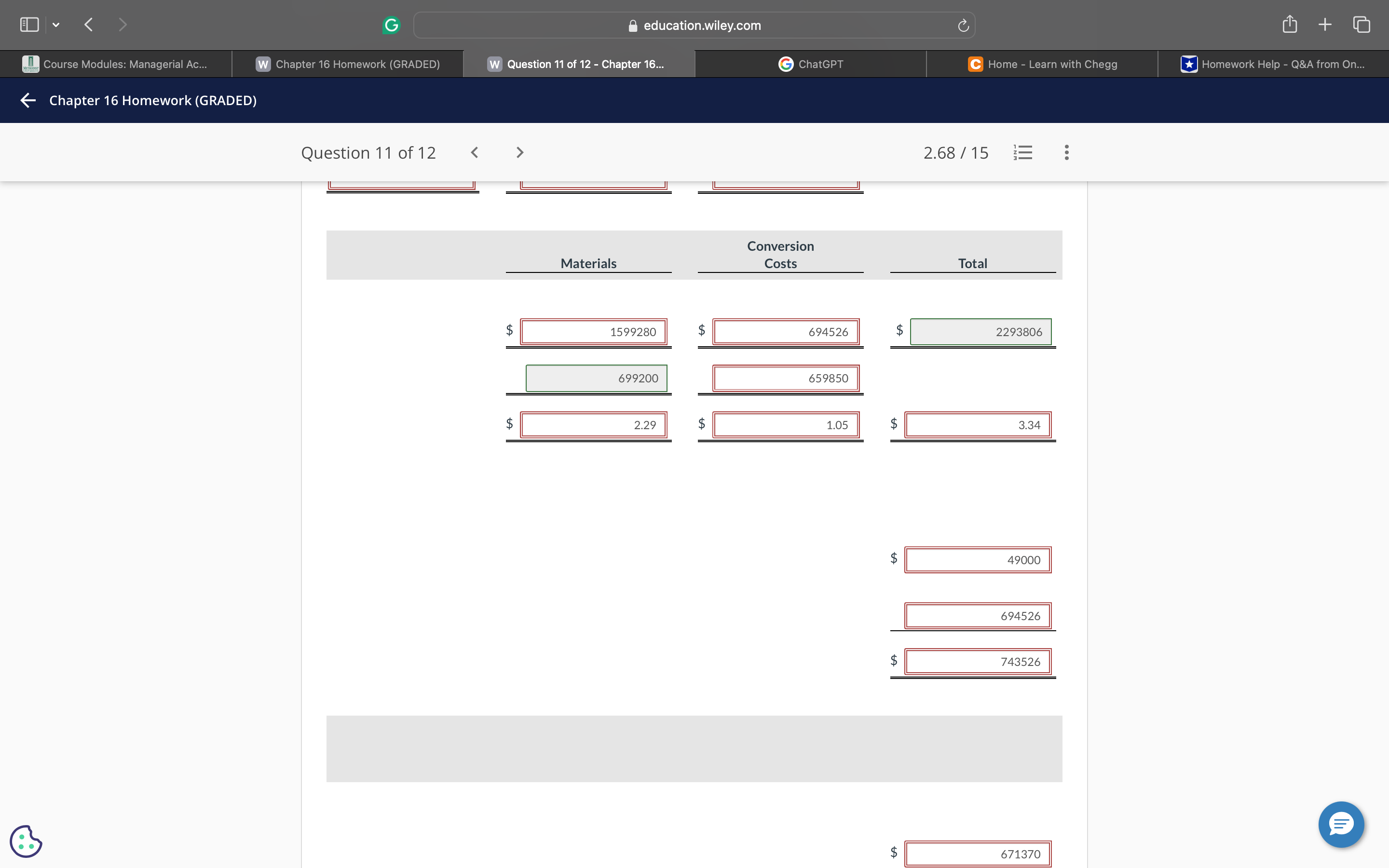Click the Grammarly extension icon
This screenshot has height=868, width=1389.
(x=391, y=25)
